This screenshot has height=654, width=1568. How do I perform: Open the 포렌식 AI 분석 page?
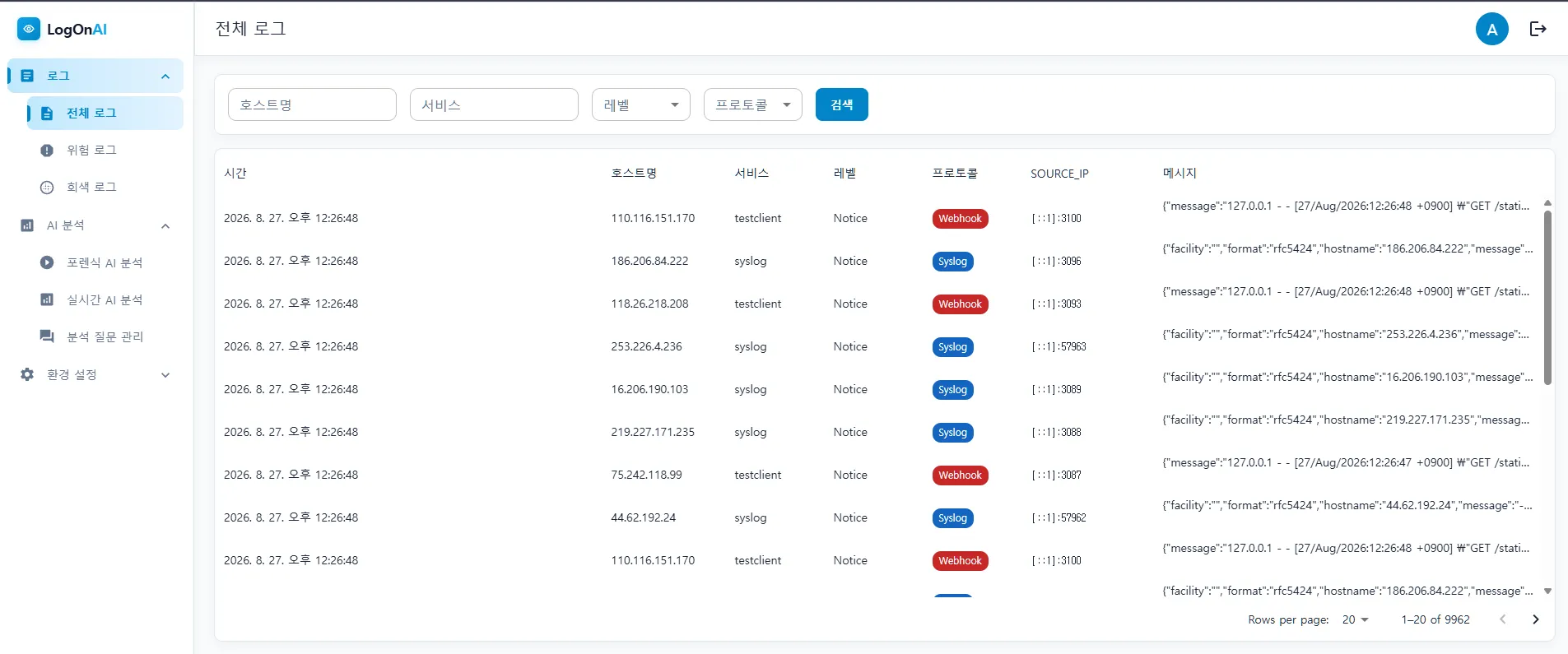click(x=105, y=262)
